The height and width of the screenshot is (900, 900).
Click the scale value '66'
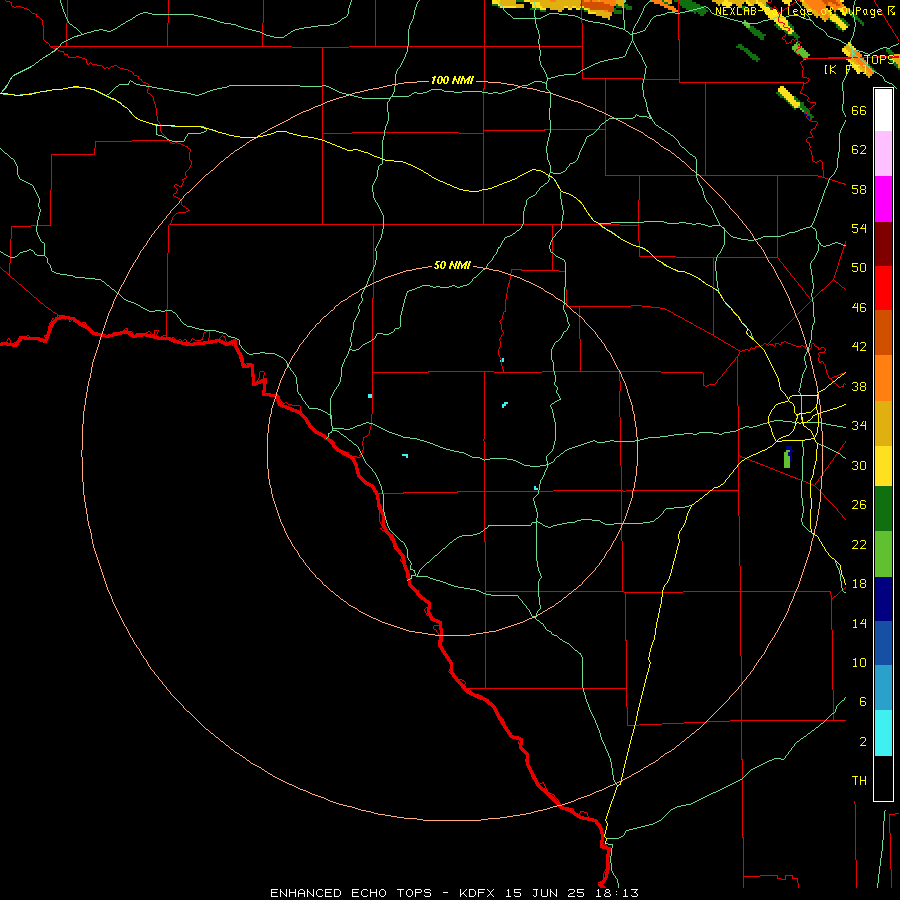click(859, 110)
